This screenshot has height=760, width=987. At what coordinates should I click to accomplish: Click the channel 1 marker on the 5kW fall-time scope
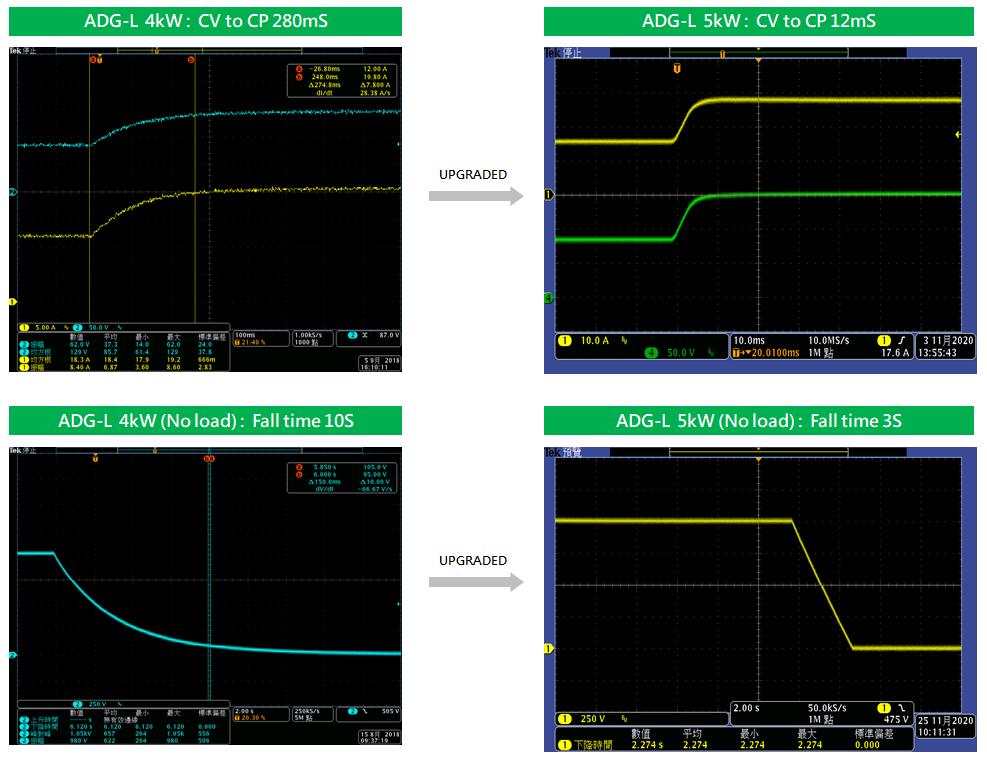point(548,649)
